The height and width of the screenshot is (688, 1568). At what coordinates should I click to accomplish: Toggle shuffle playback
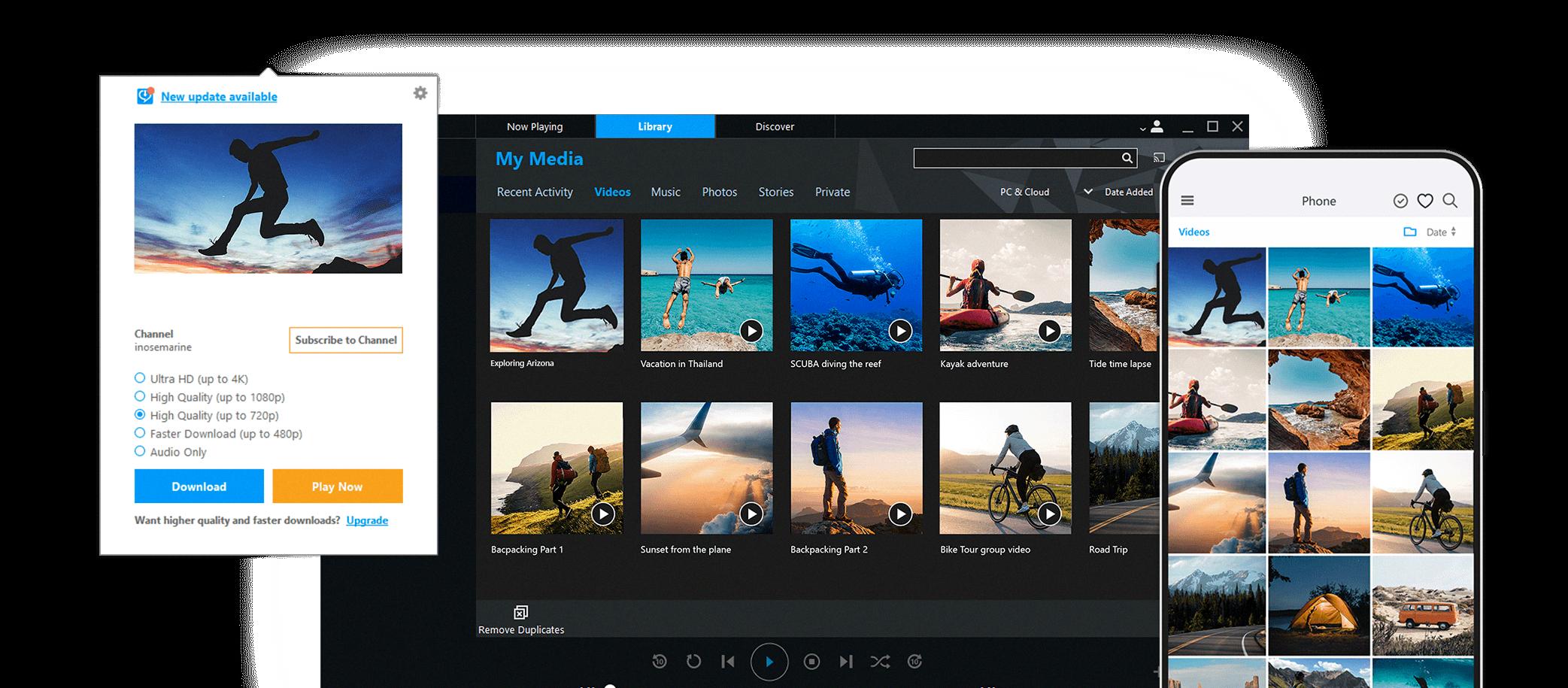[x=880, y=662]
